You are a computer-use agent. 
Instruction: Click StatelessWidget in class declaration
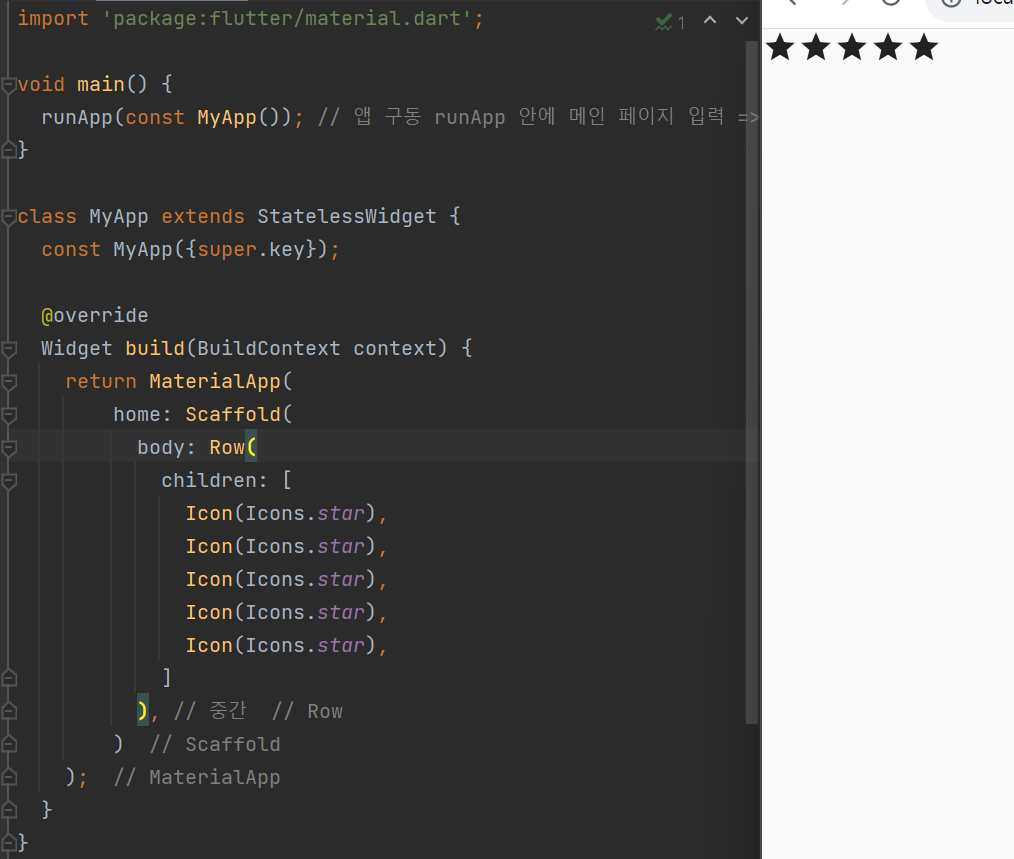347,217
